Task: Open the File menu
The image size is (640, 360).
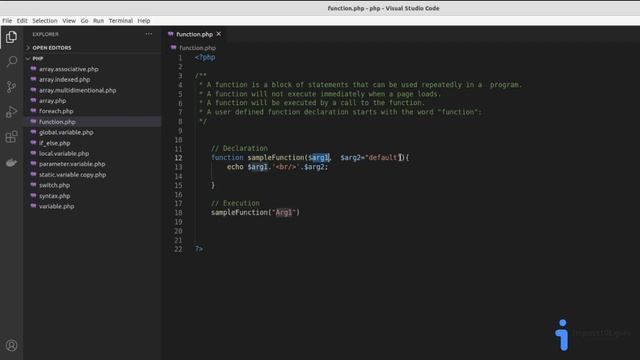Action: pos(7,20)
